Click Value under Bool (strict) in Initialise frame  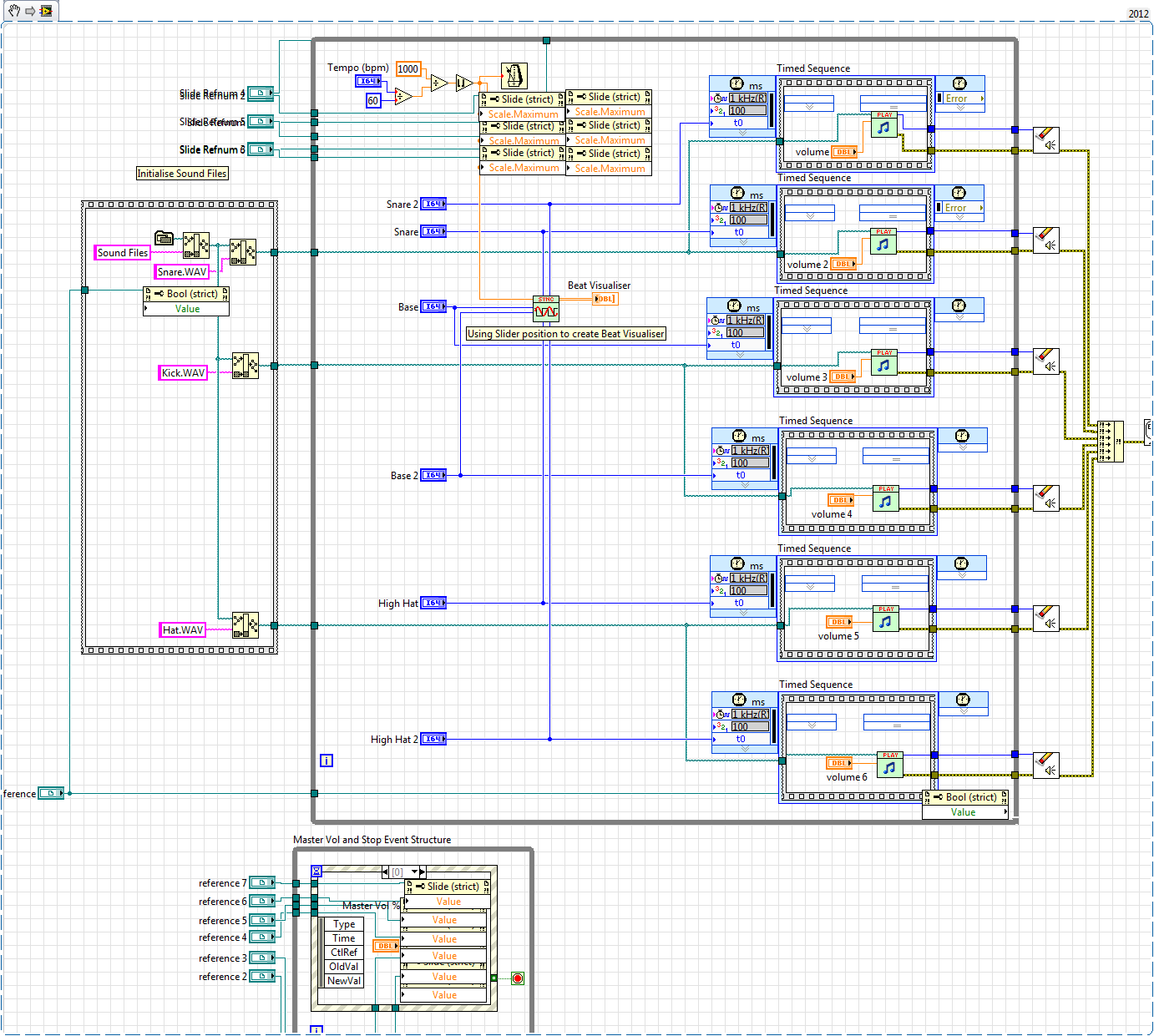pos(187,309)
